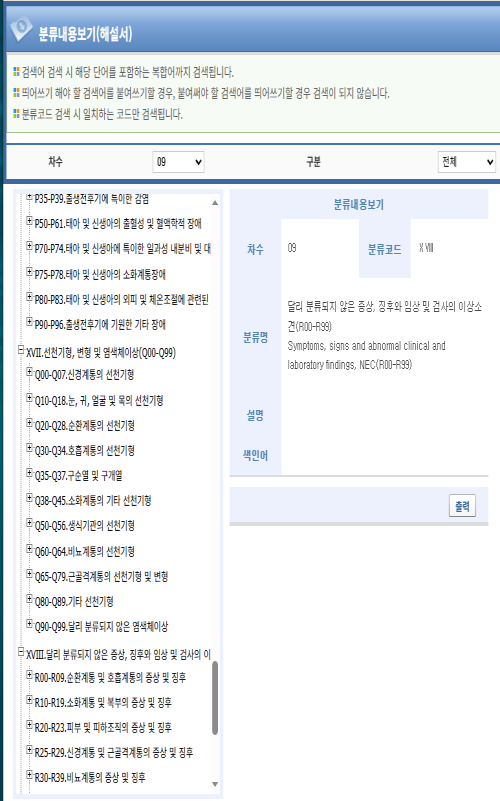Select Q80-Q89.기타 선천기형 item
The height and width of the screenshot is (801, 500).
pos(74,602)
